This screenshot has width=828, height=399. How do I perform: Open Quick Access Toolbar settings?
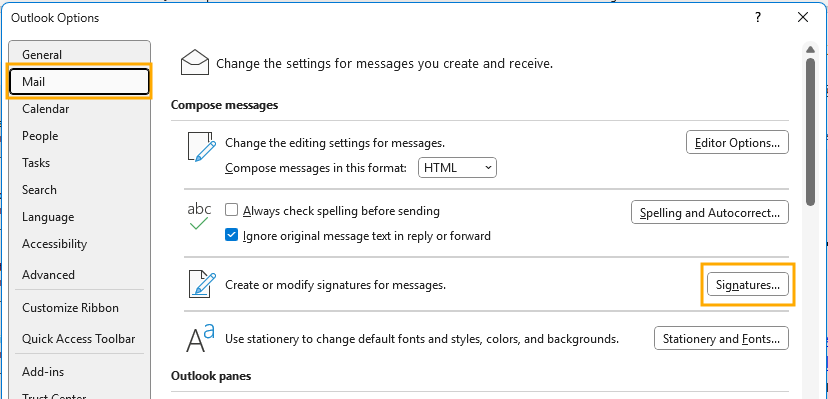point(79,339)
